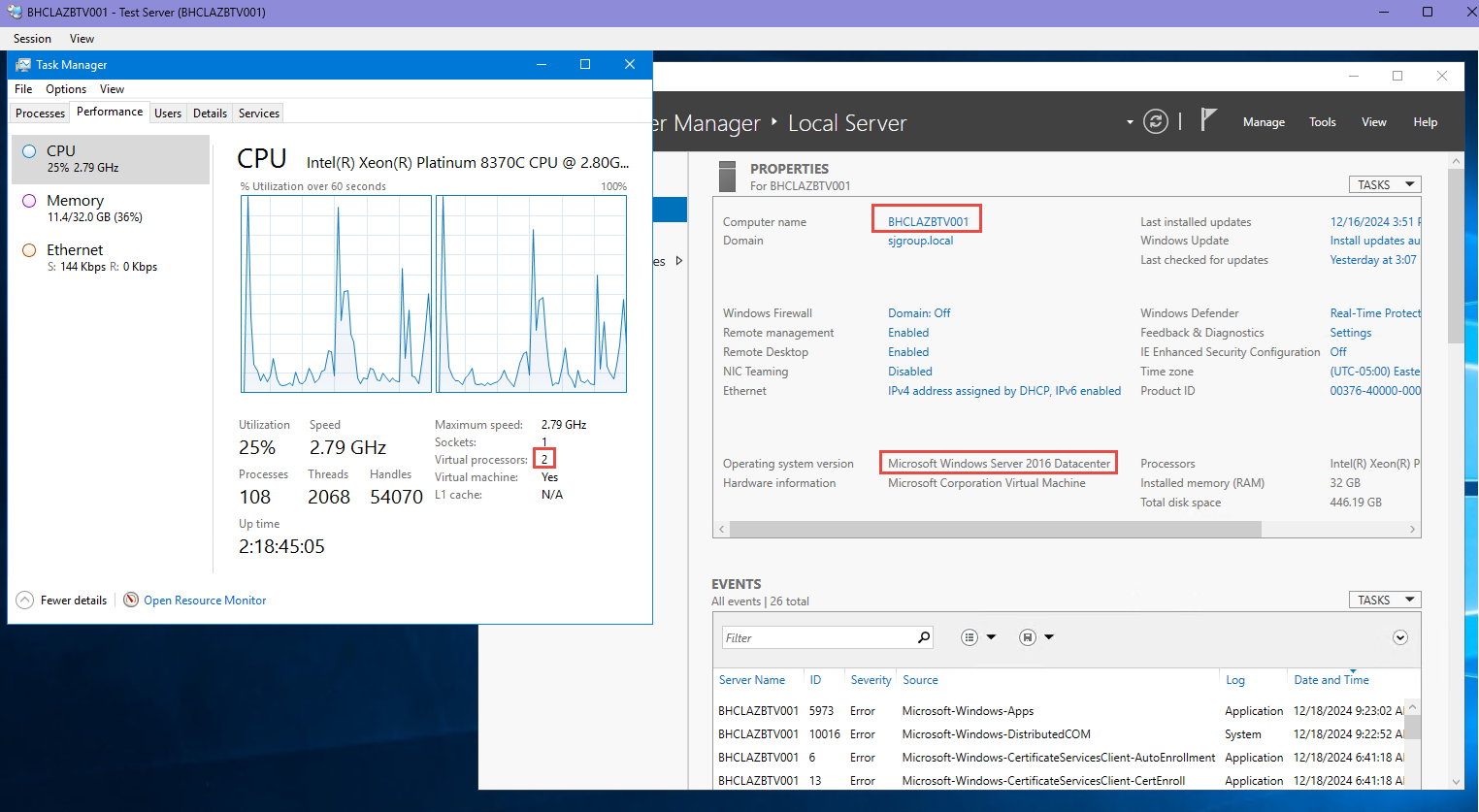The width and height of the screenshot is (1479, 812).
Task: Open Task Manager View menu
Action: tap(112, 89)
